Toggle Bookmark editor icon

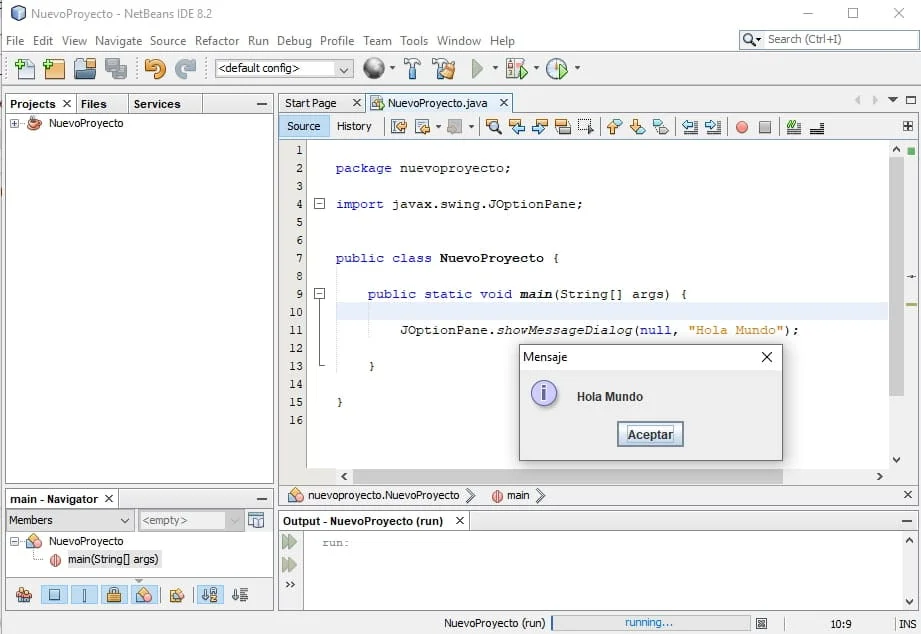point(661,126)
